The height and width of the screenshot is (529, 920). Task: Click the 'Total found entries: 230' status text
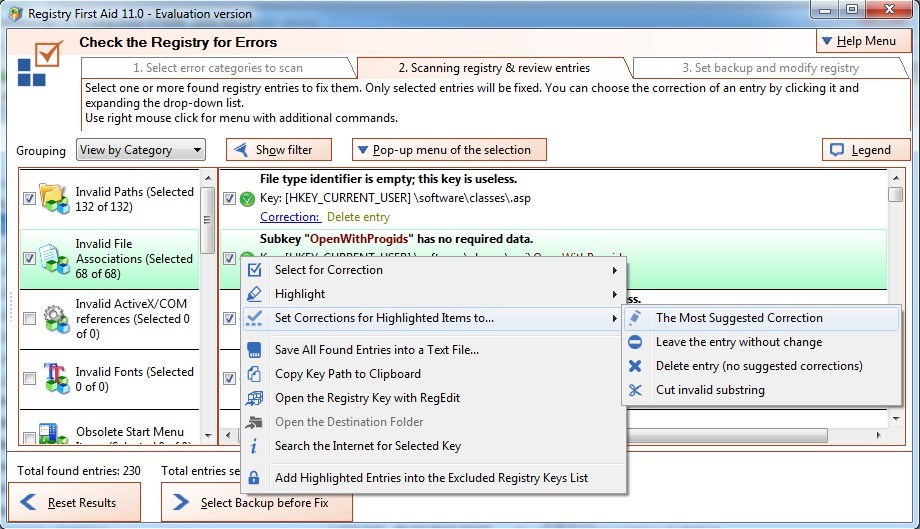click(79, 470)
